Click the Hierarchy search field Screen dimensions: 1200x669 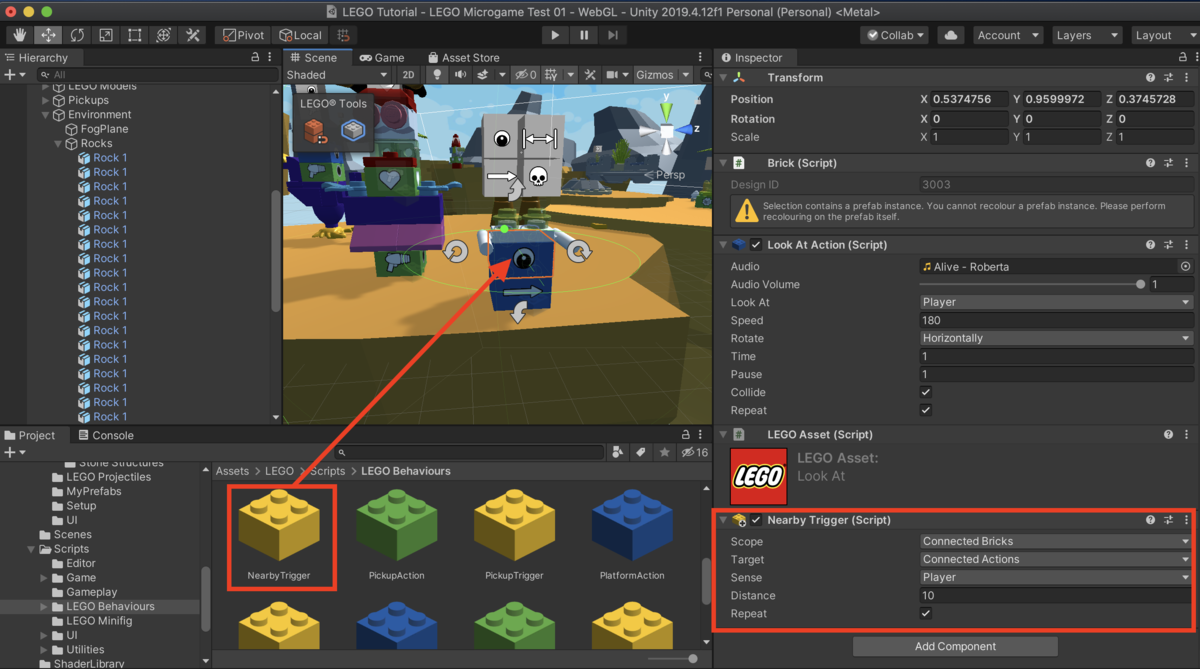(x=159, y=75)
